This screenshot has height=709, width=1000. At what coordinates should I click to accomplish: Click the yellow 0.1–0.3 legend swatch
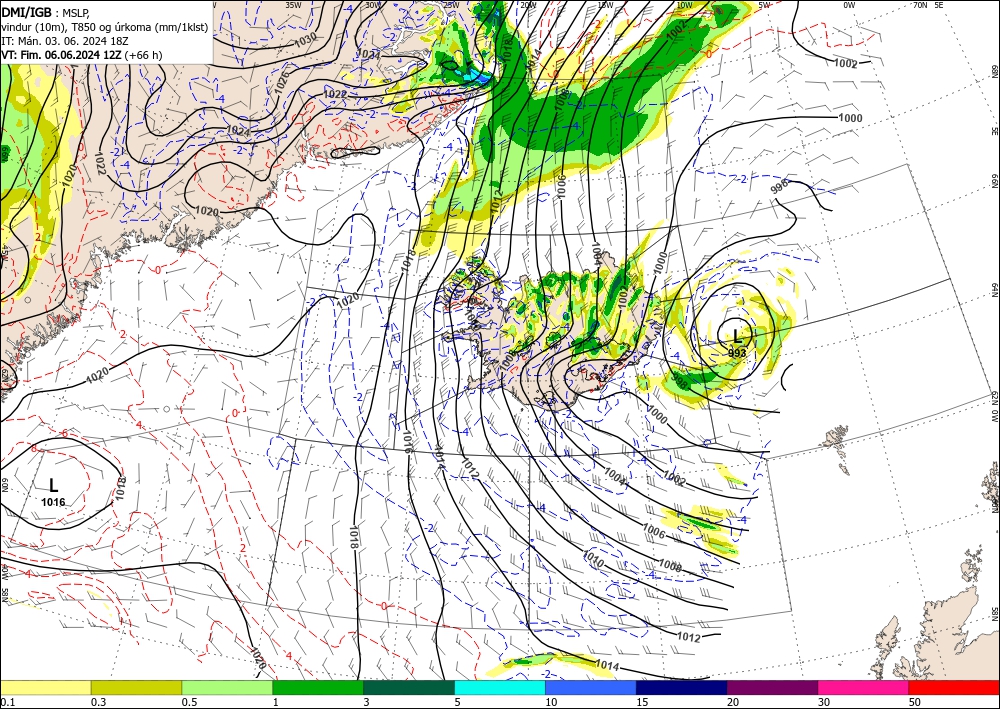coord(45,687)
